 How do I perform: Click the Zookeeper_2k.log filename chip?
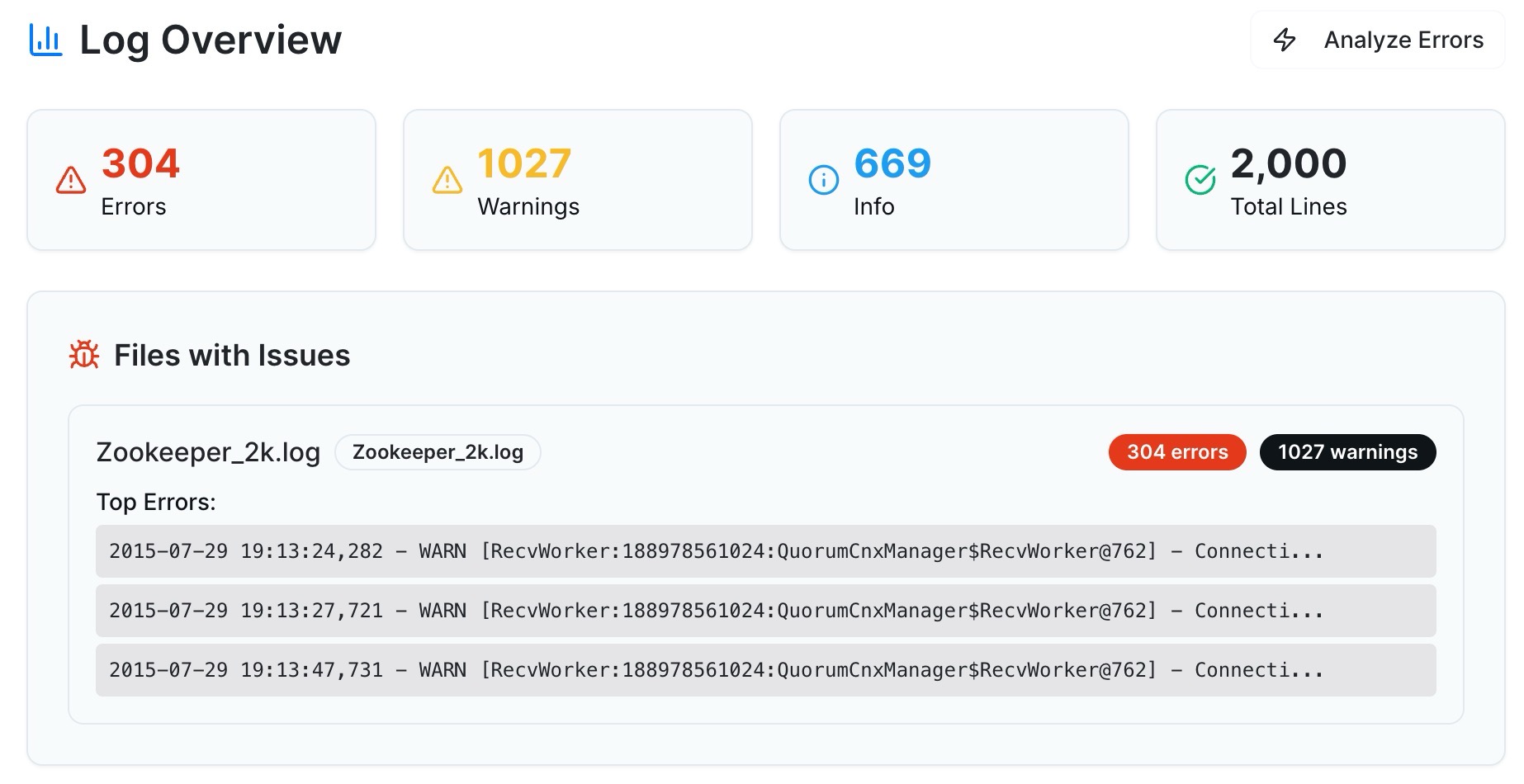pyautogui.click(x=438, y=452)
